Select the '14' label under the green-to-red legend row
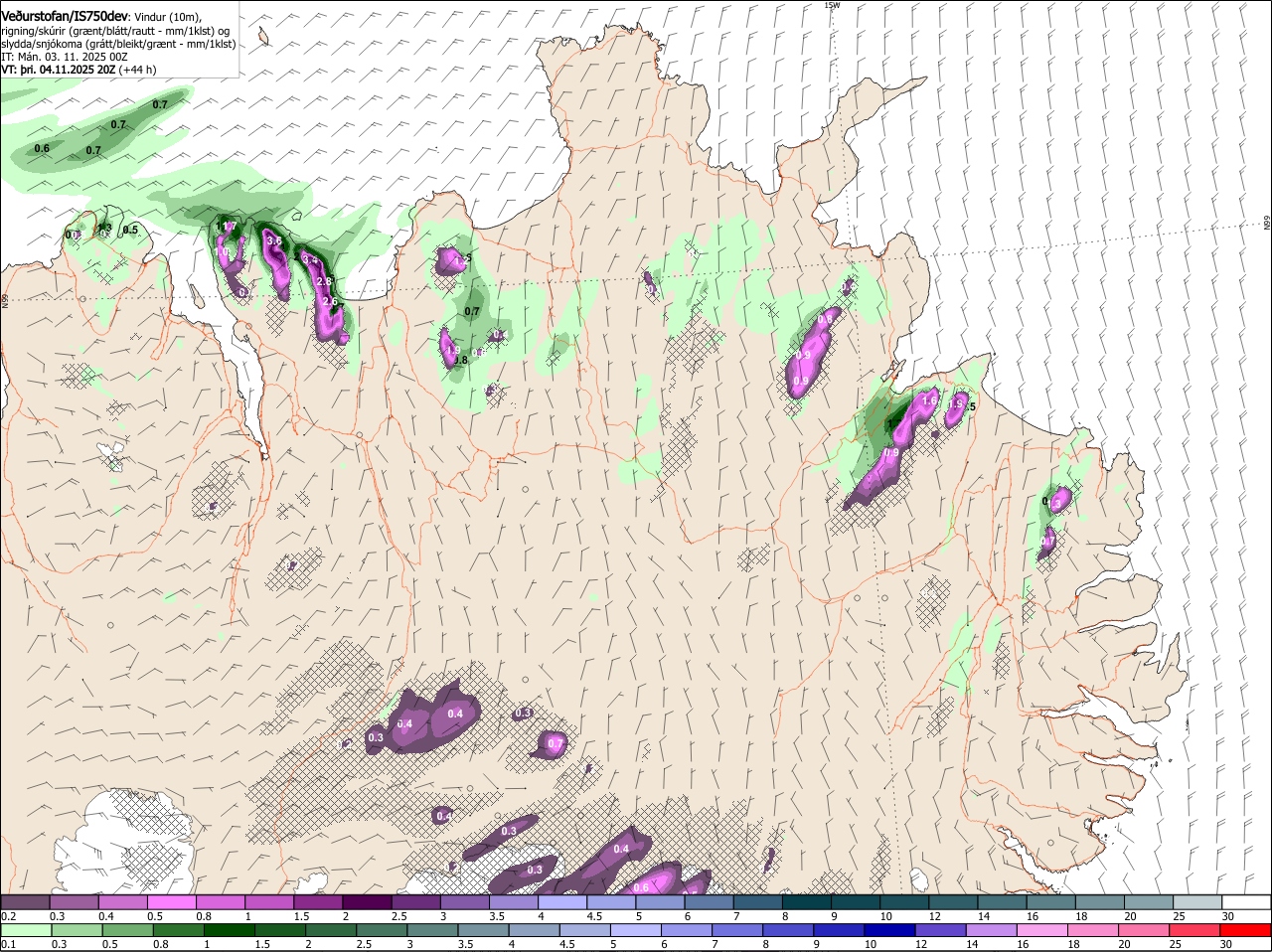This screenshot has width=1272, height=952. coord(971,944)
